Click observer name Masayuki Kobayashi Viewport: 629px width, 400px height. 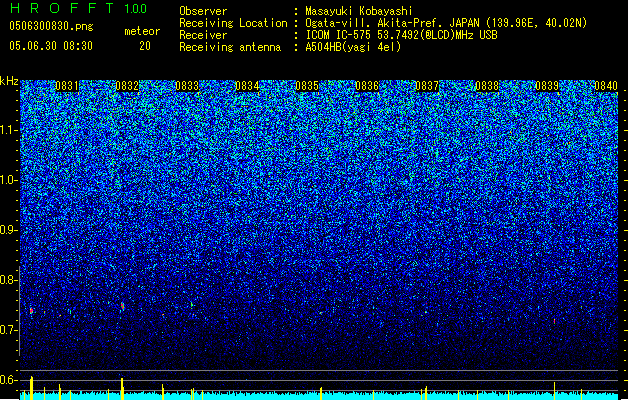359,11
